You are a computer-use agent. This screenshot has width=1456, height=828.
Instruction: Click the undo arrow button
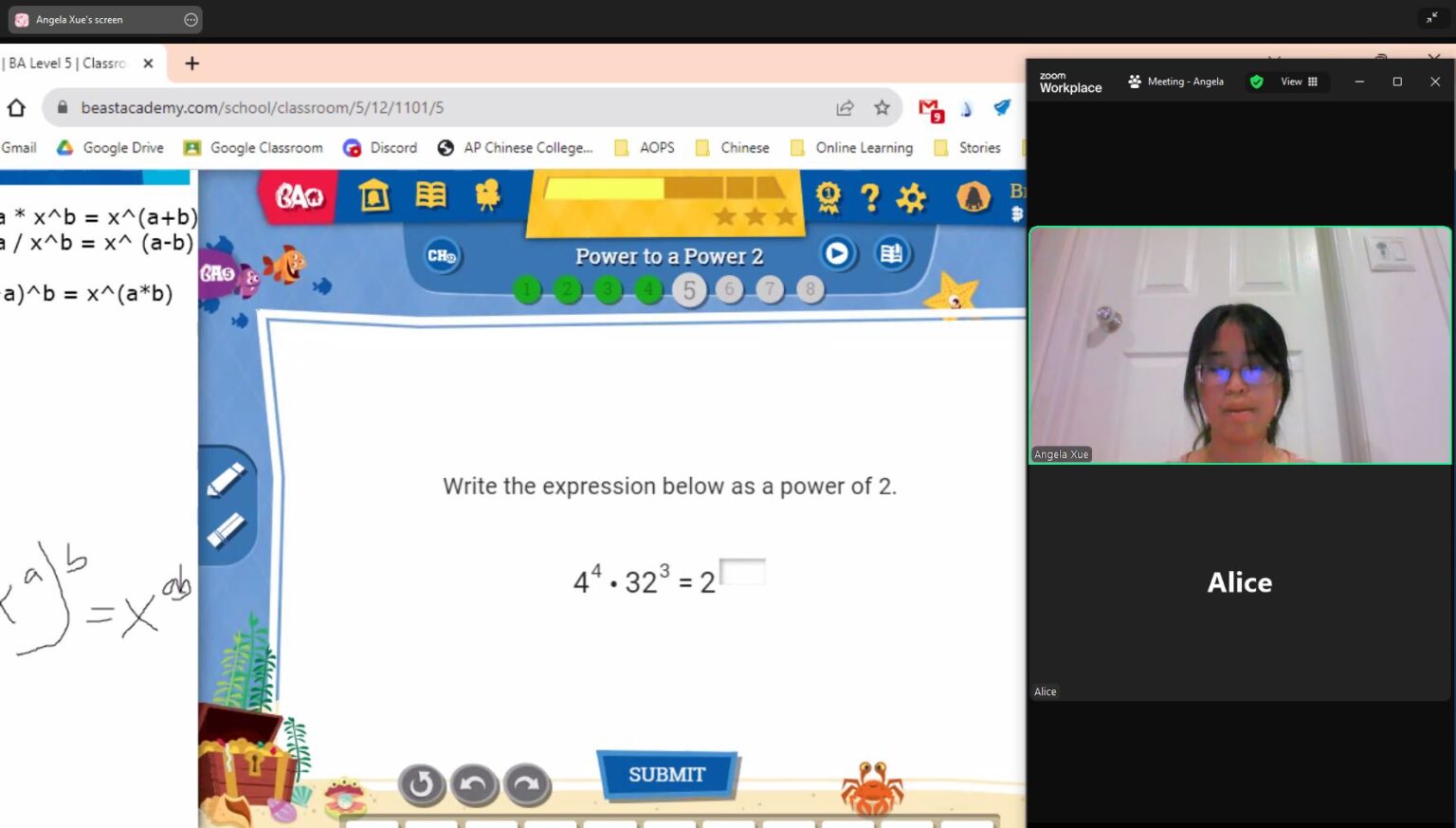pyautogui.click(x=474, y=784)
